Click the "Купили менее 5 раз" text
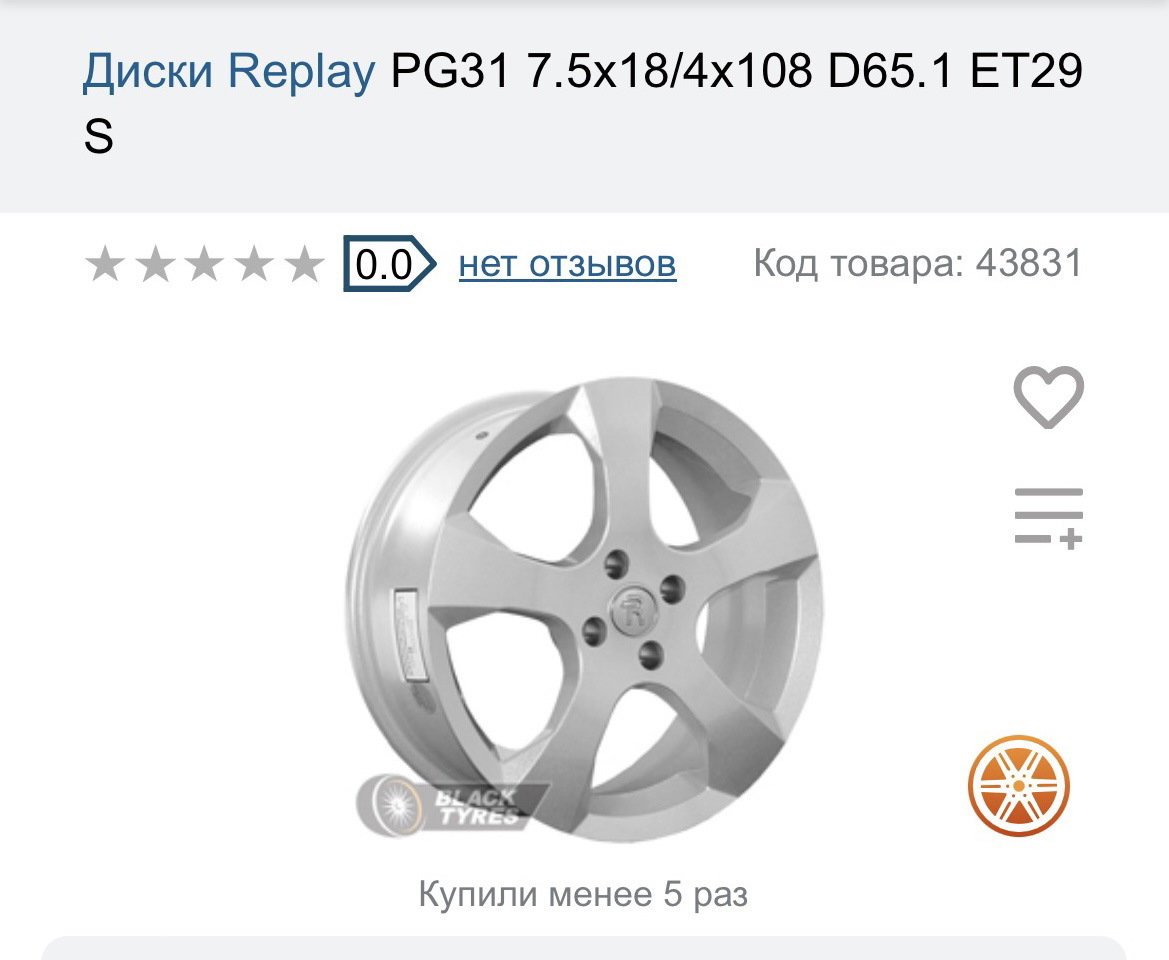 point(583,893)
